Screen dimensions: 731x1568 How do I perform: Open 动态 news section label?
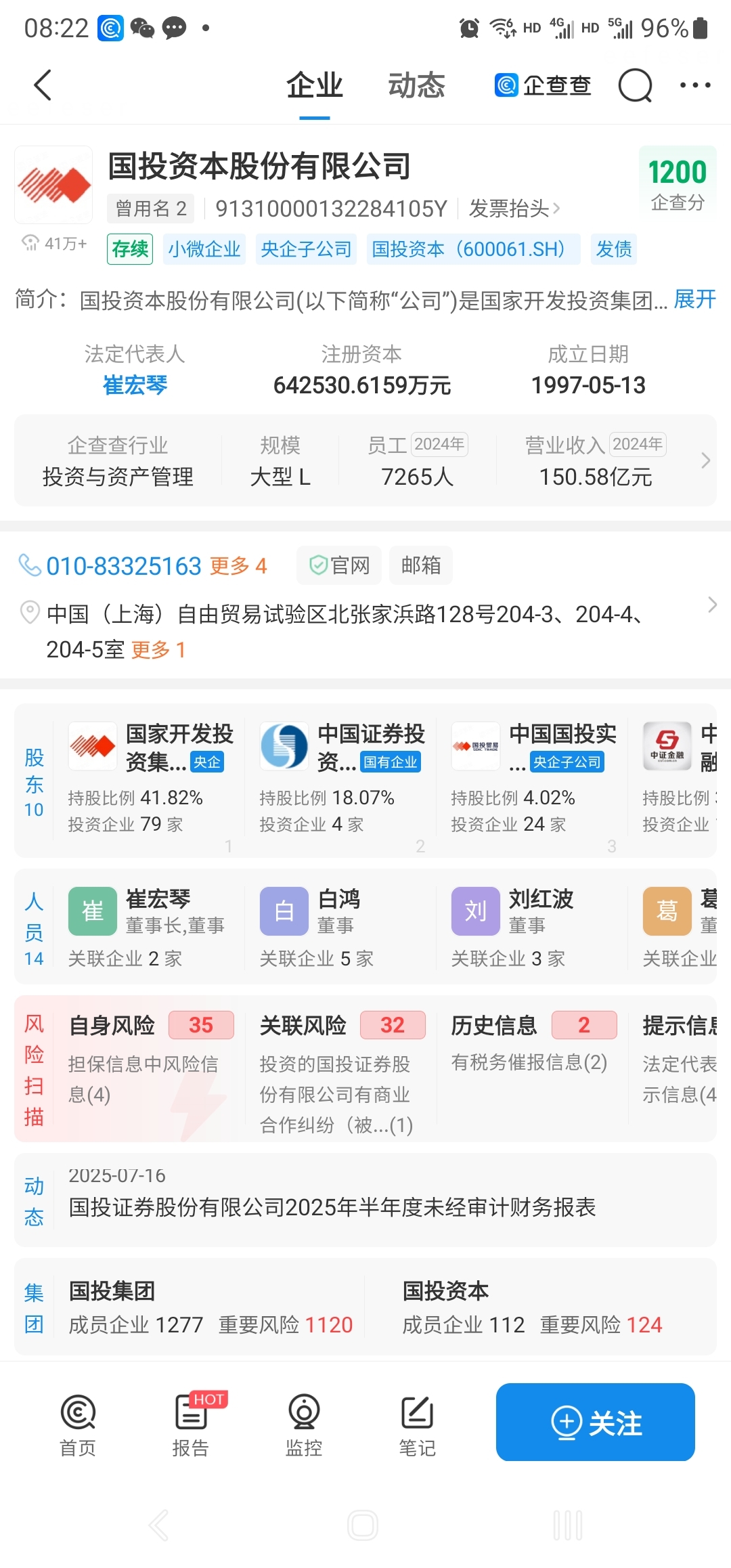point(34,1201)
